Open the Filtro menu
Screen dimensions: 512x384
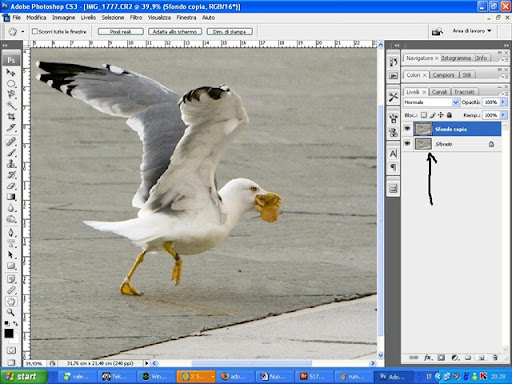click(x=136, y=17)
